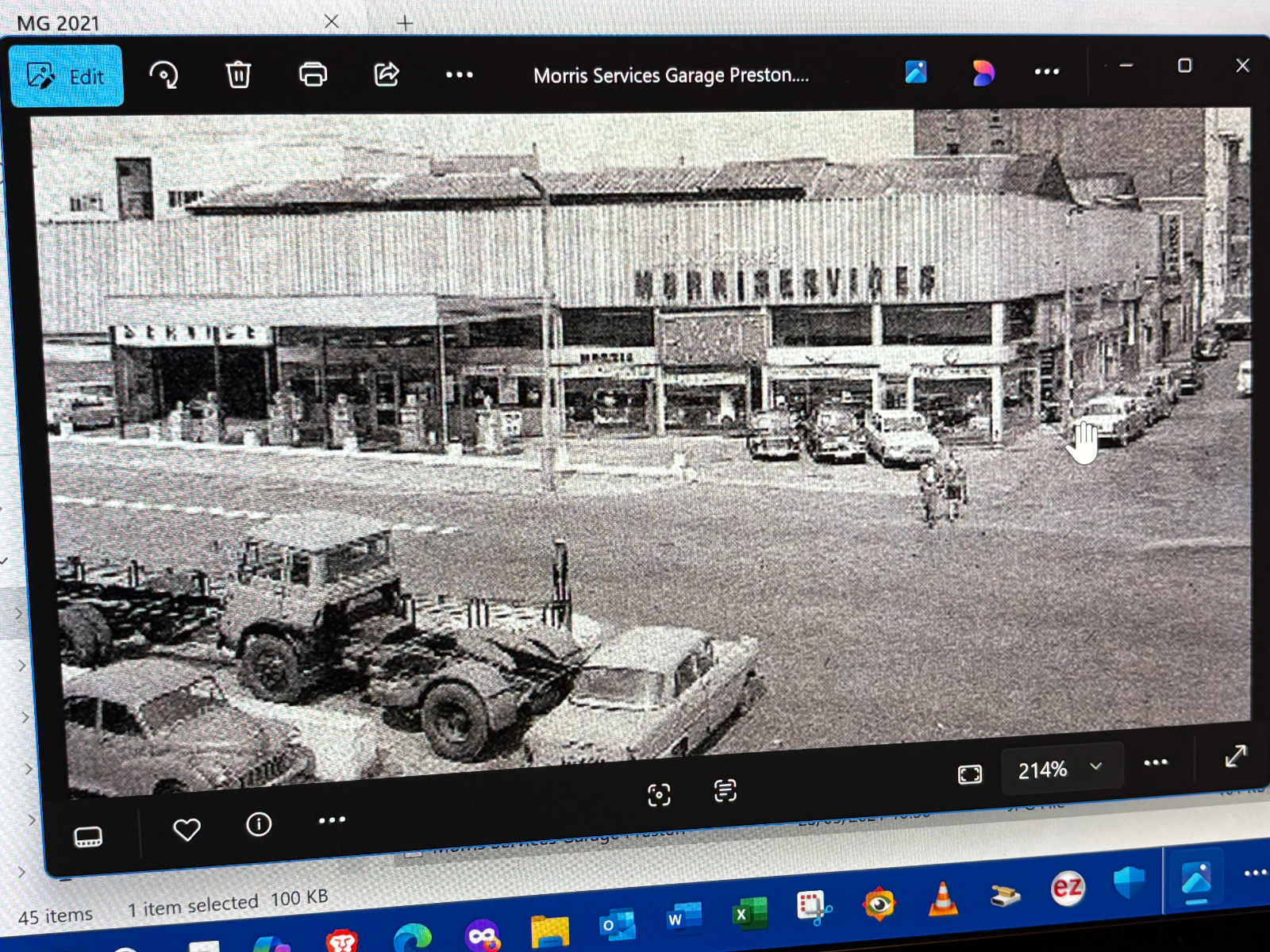Open the ellipsis menu next to Designer icon
1270x952 pixels.
coord(1047,71)
